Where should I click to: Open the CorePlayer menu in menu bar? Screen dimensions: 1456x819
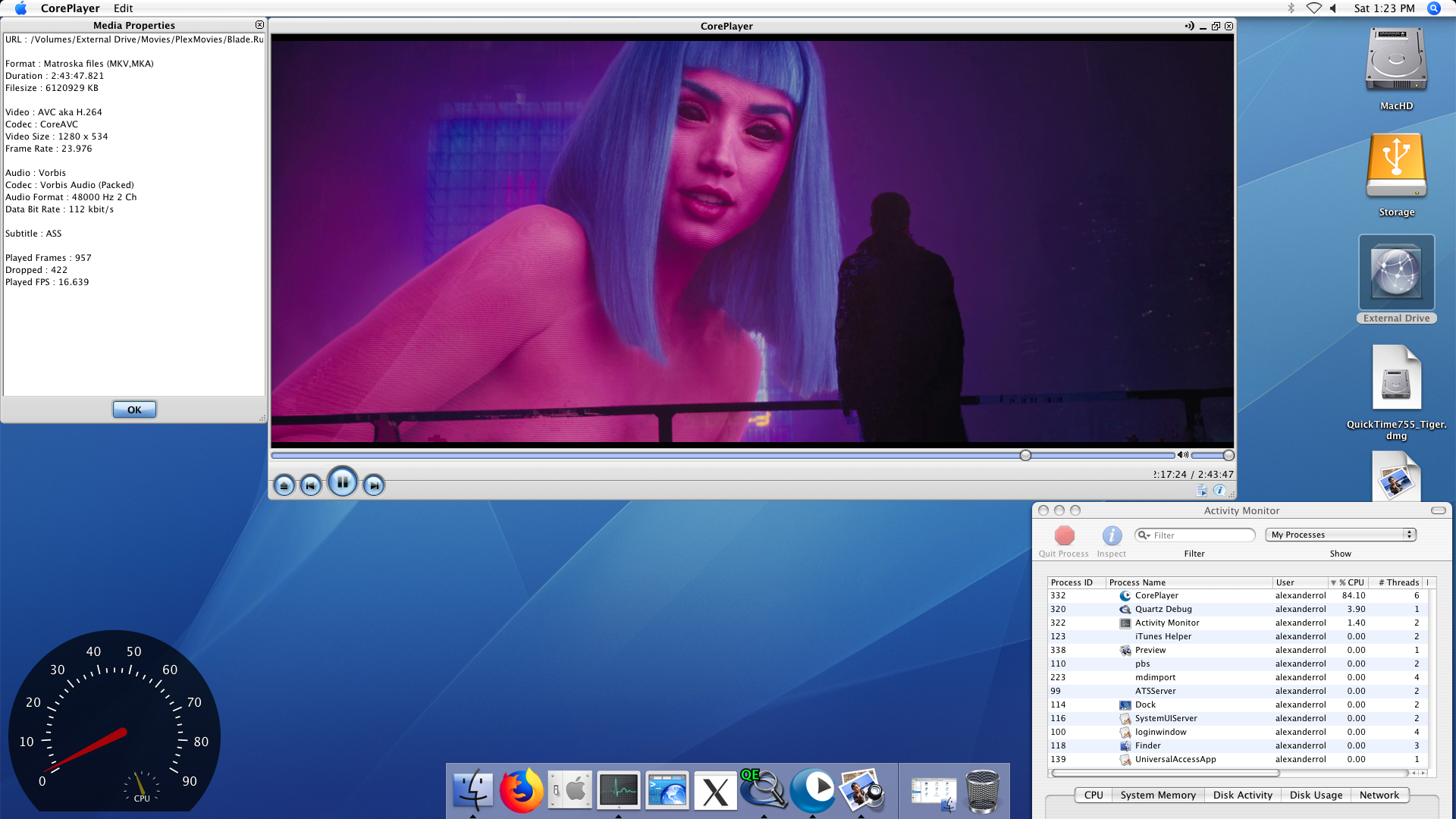pos(70,8)
